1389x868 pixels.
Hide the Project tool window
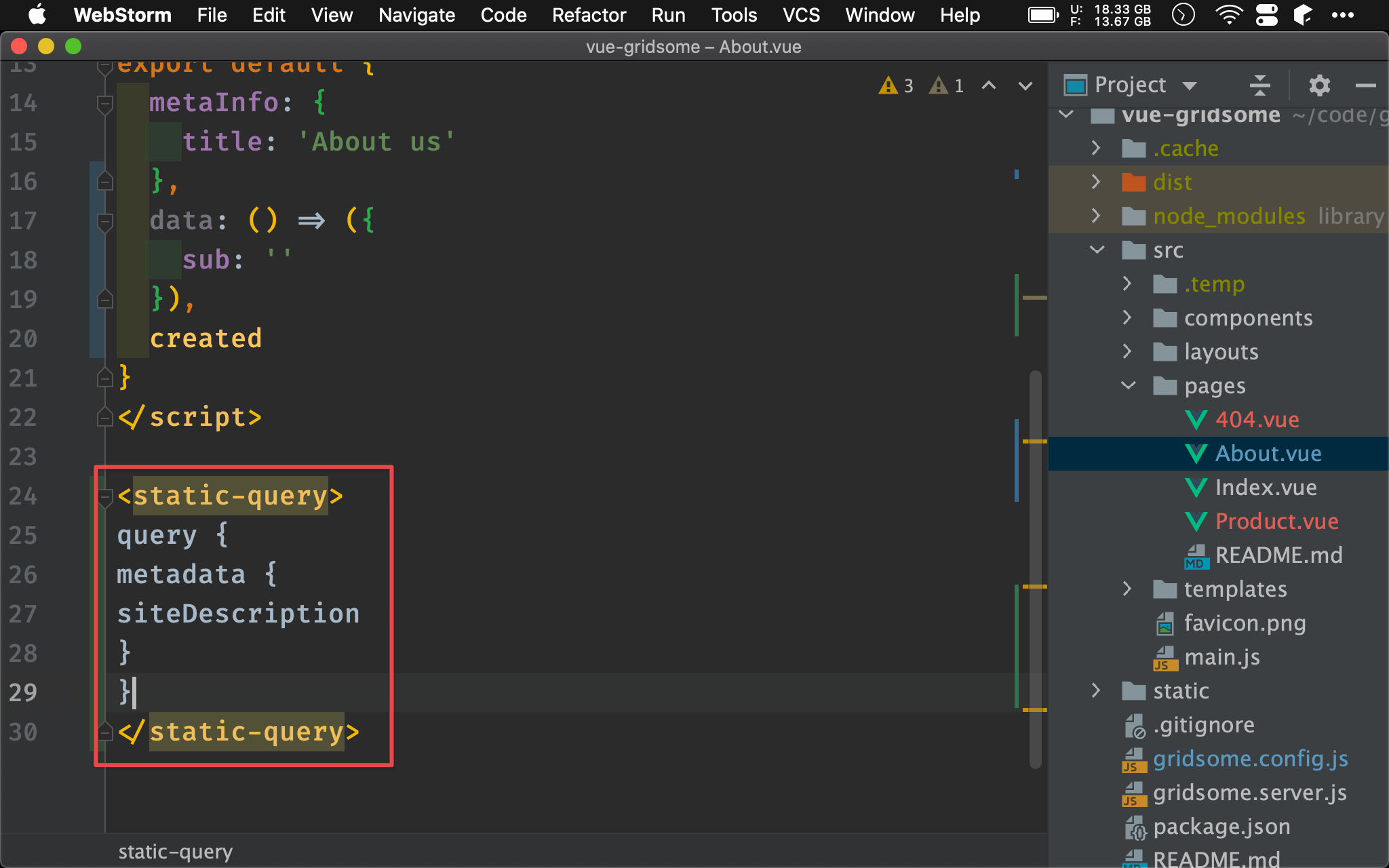click(x=1365, y=85)
